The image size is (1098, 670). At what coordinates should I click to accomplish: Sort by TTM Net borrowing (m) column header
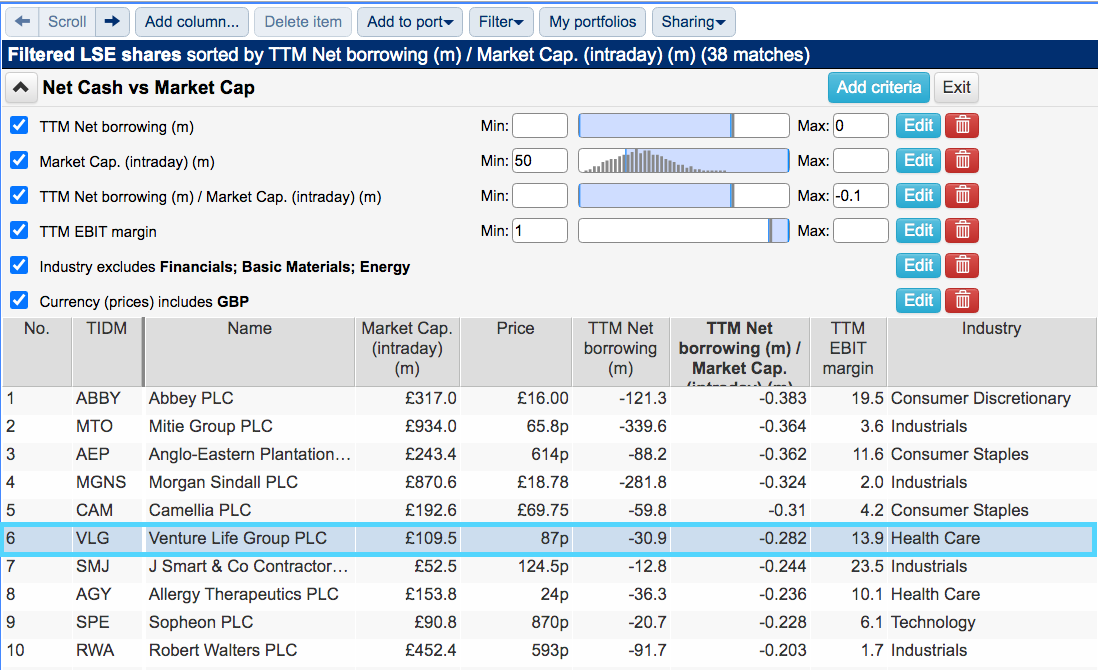620,351
